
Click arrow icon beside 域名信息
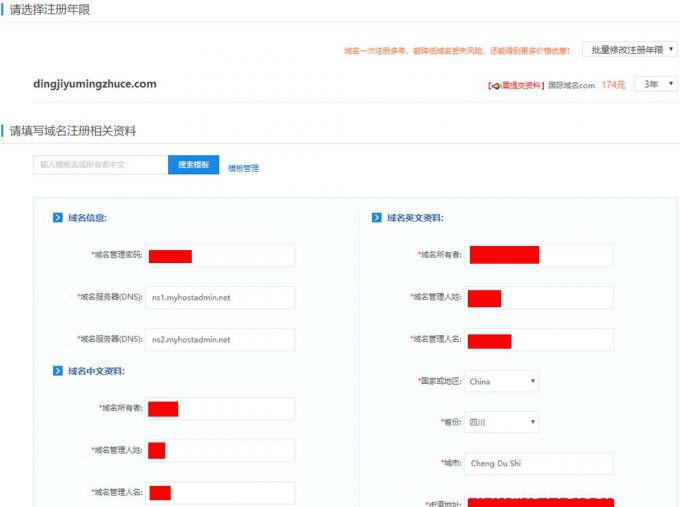click(x=58, y=217)
